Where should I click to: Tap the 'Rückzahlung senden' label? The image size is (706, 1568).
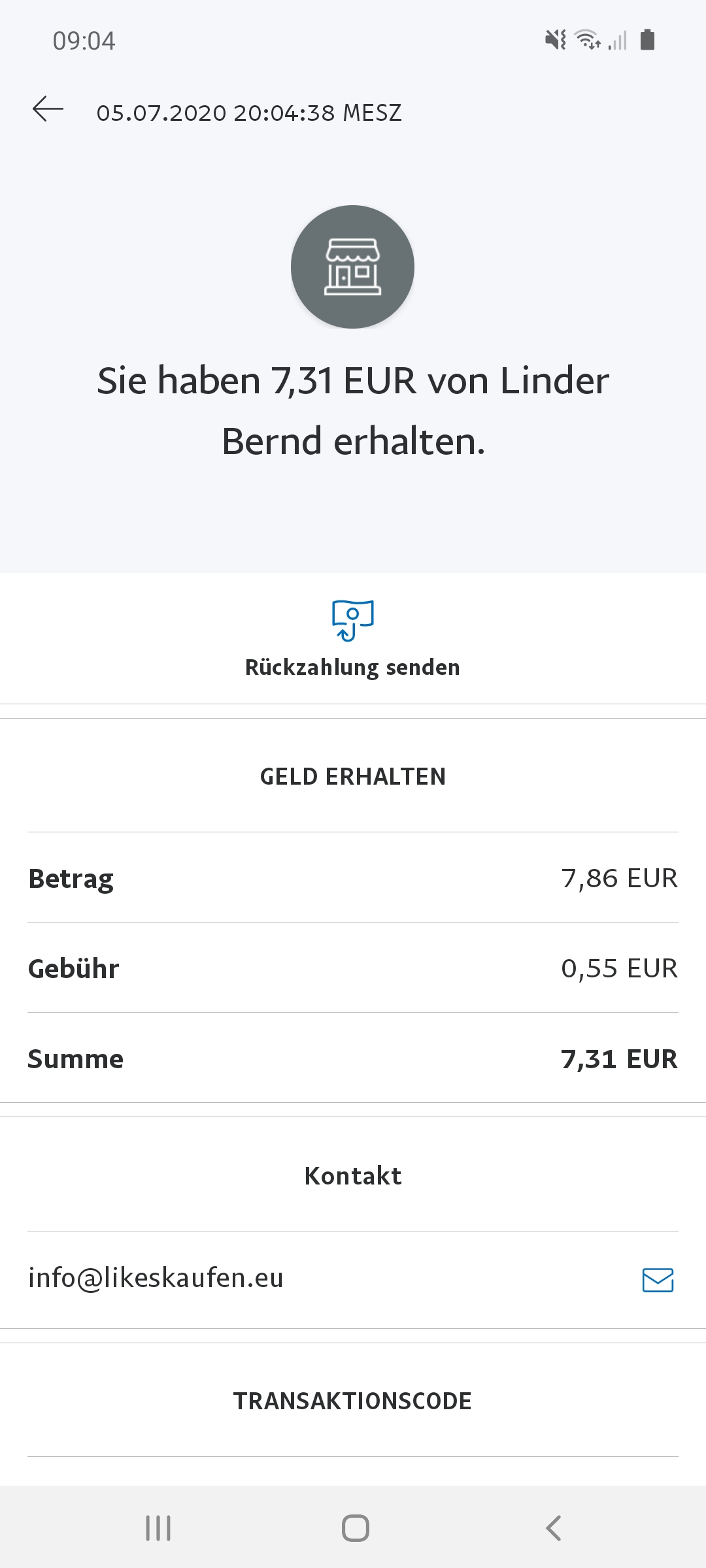352,668
